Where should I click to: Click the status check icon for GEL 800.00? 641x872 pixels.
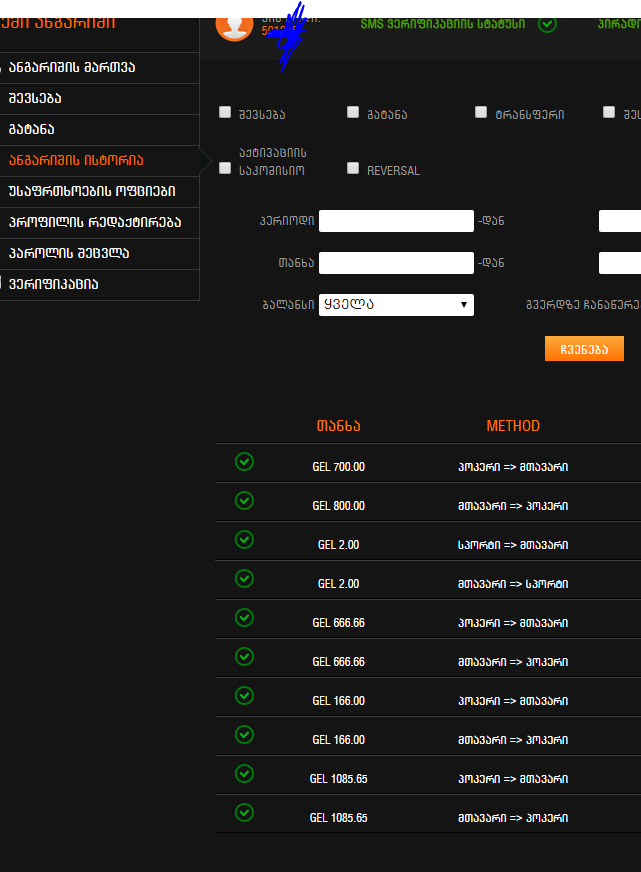click(244, 501)
